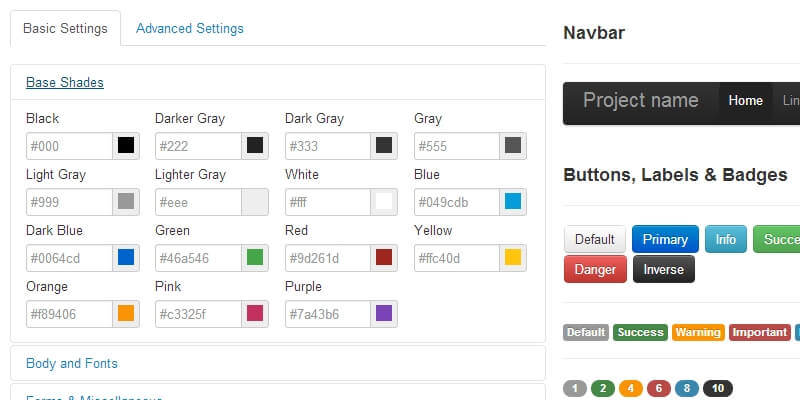Click the Green color swatch
This screenshot has width=800, height=400.
pos(255,258)
